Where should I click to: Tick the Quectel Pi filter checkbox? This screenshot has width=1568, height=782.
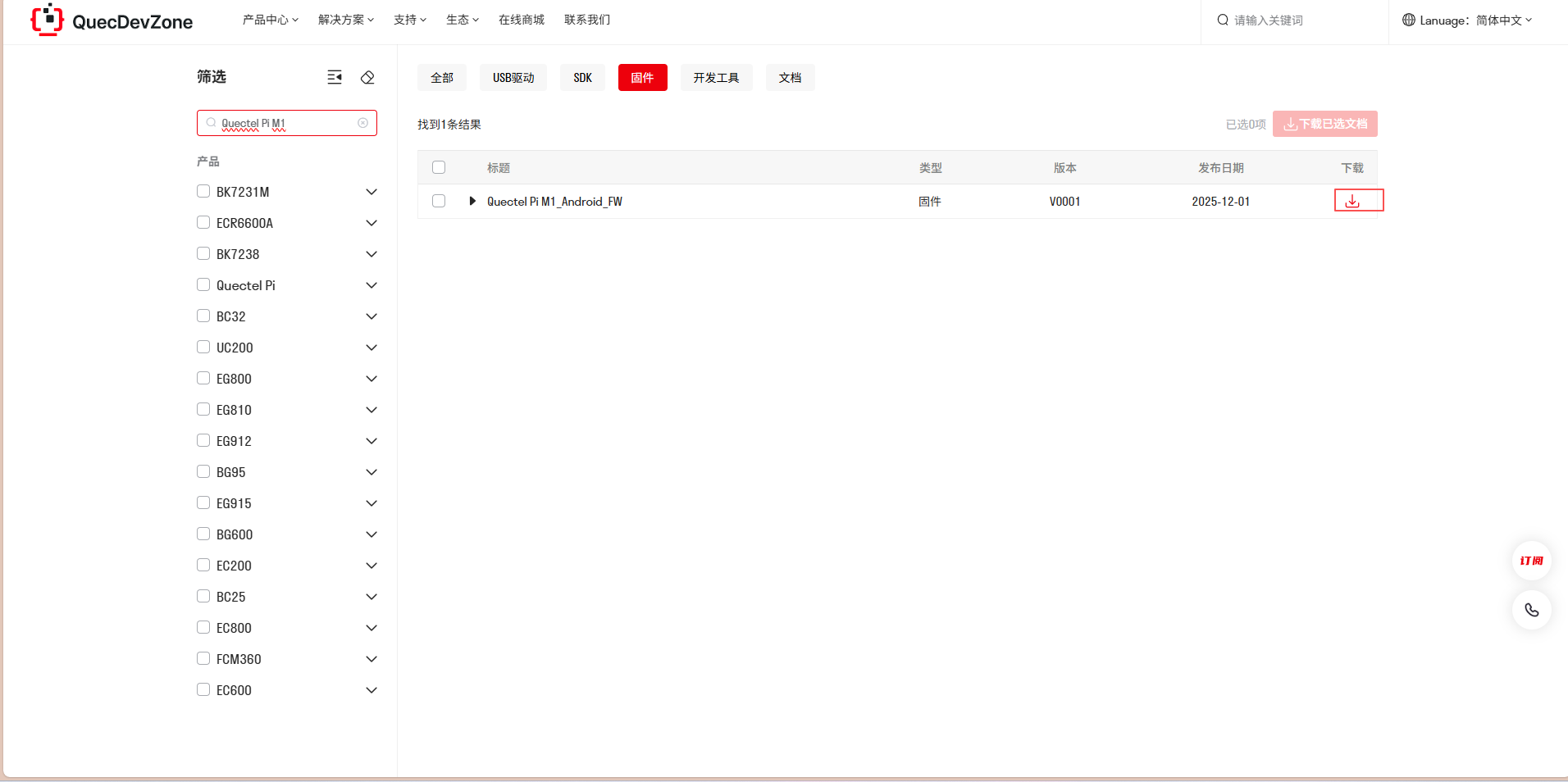pyautogui.click(x=203, y=284)
